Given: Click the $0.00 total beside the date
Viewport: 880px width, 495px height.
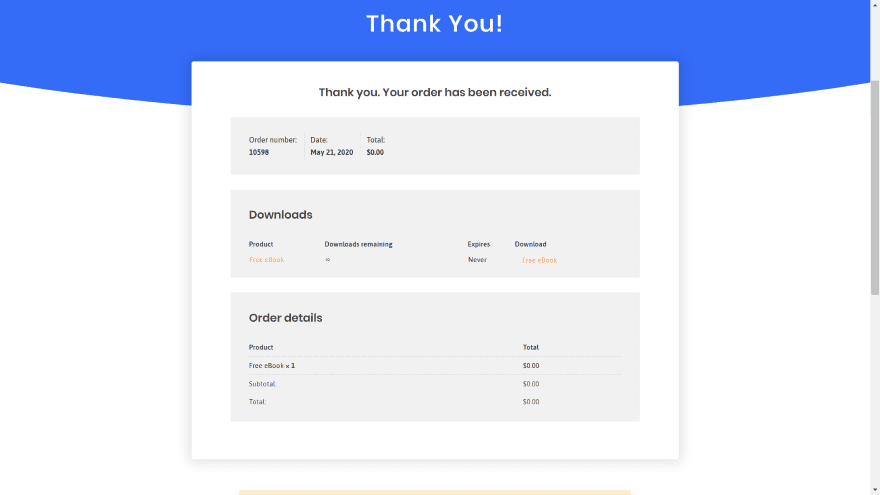Looking at the screenshot, I should 375,153.
